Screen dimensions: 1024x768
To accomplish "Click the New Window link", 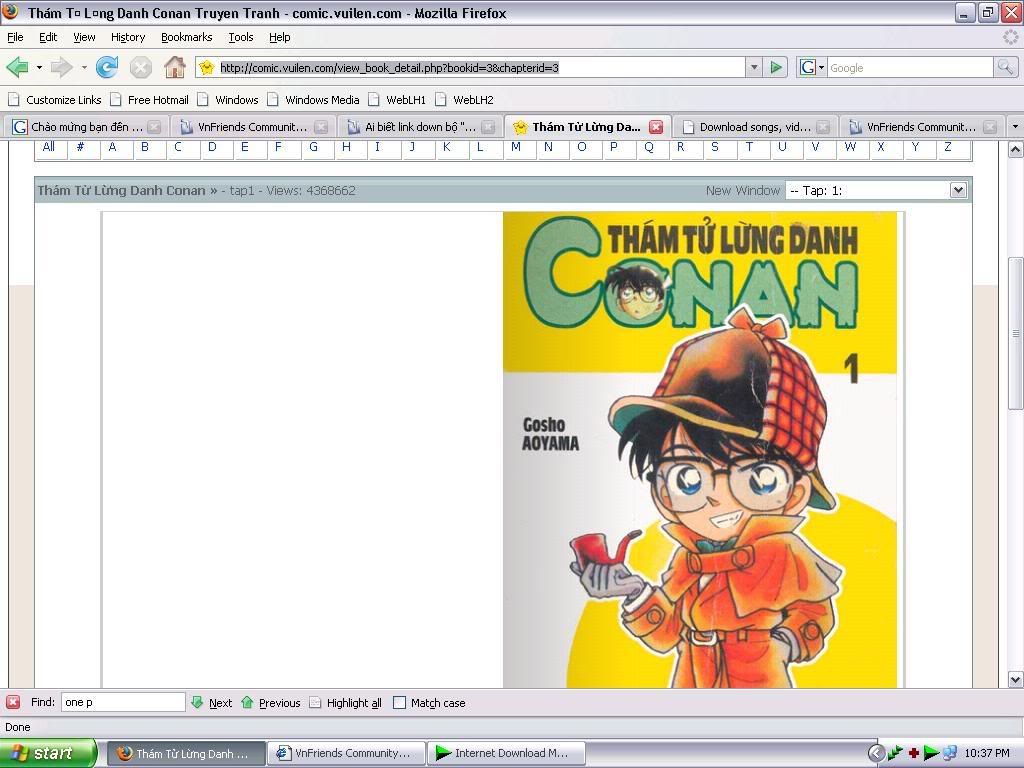I will point(743,190).
